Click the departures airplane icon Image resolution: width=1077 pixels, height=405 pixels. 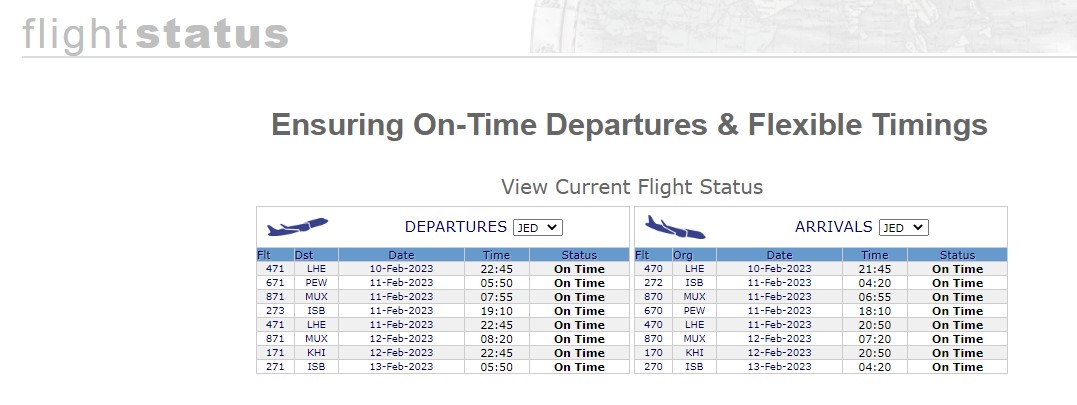coord(297,227)
